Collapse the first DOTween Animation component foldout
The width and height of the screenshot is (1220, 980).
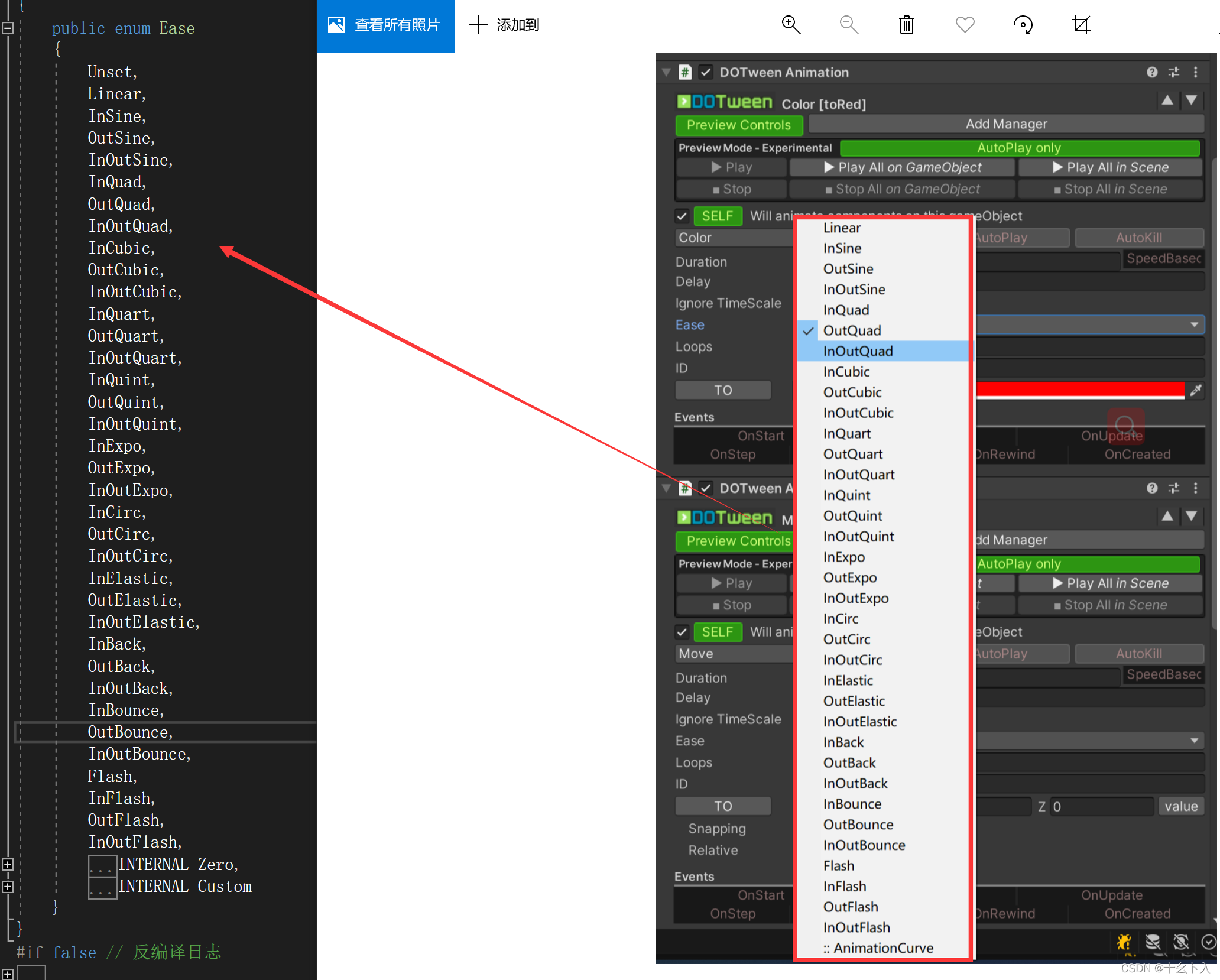coord(667,72)
